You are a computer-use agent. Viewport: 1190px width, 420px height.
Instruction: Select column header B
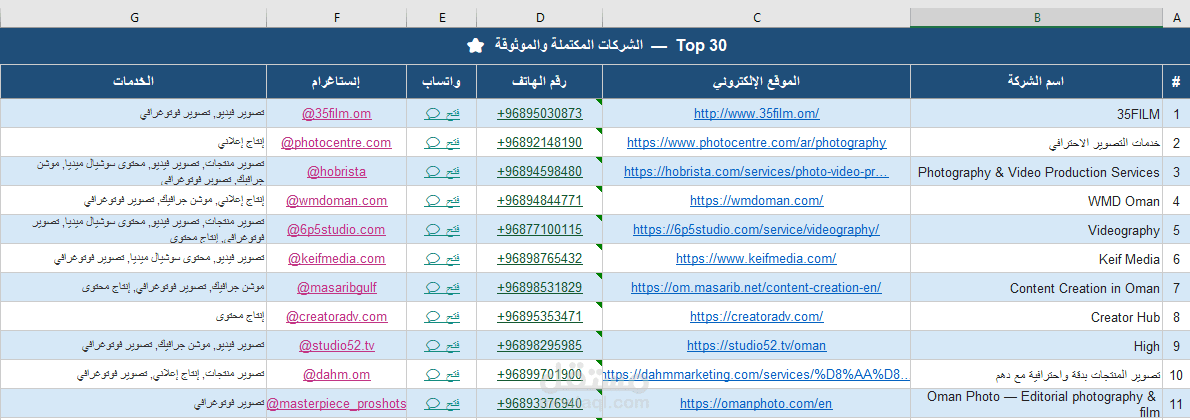(x=1037, y=17)
